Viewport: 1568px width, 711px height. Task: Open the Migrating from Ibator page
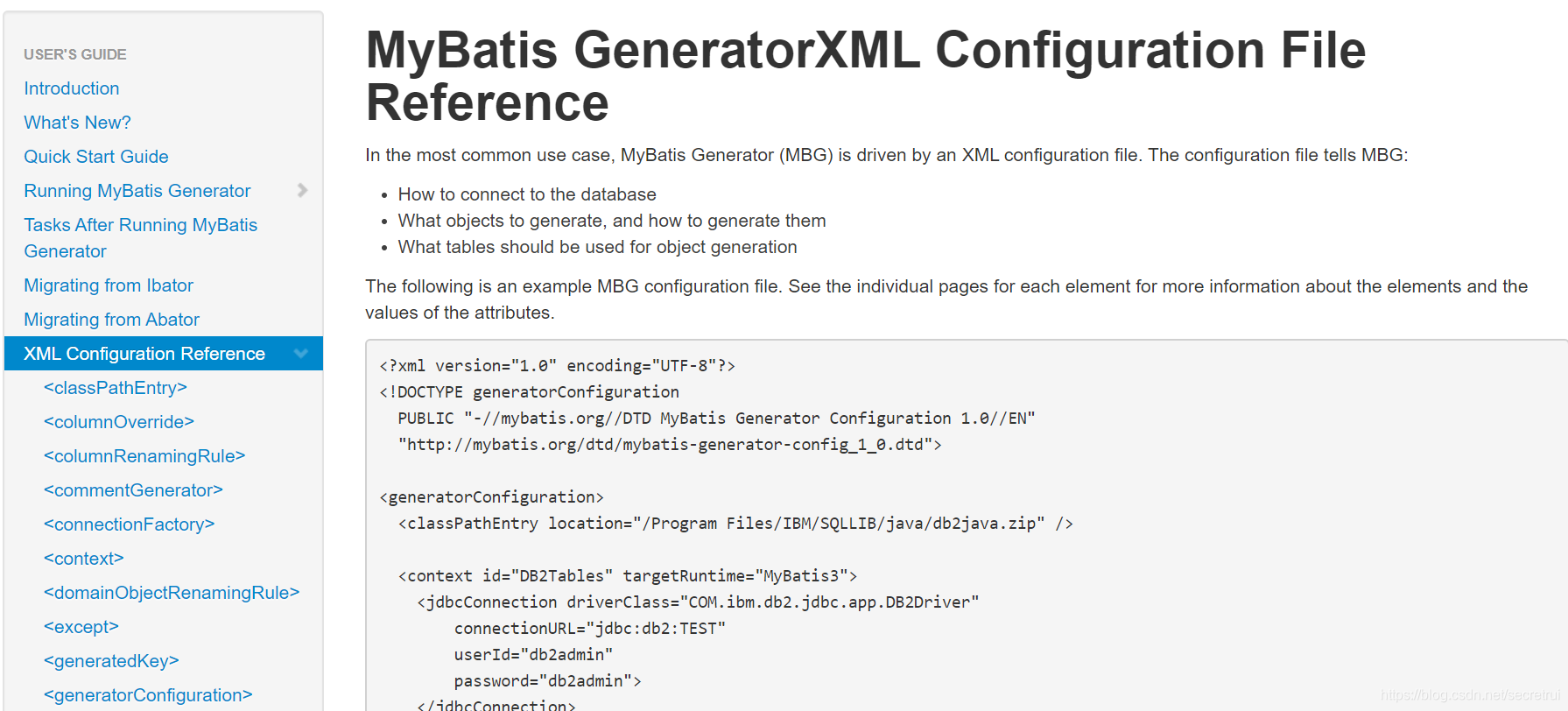108,285
